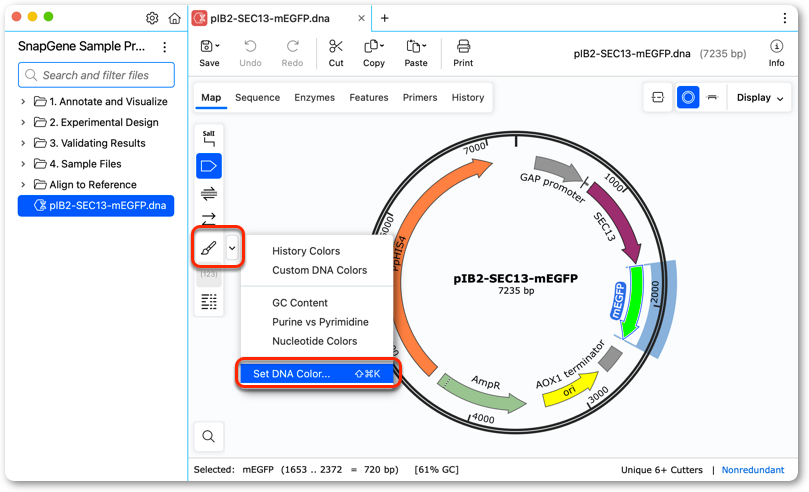Choose Nucleotide Colors menu item
The height and width of the screenshot is (492, 809).
pos(317,341)
